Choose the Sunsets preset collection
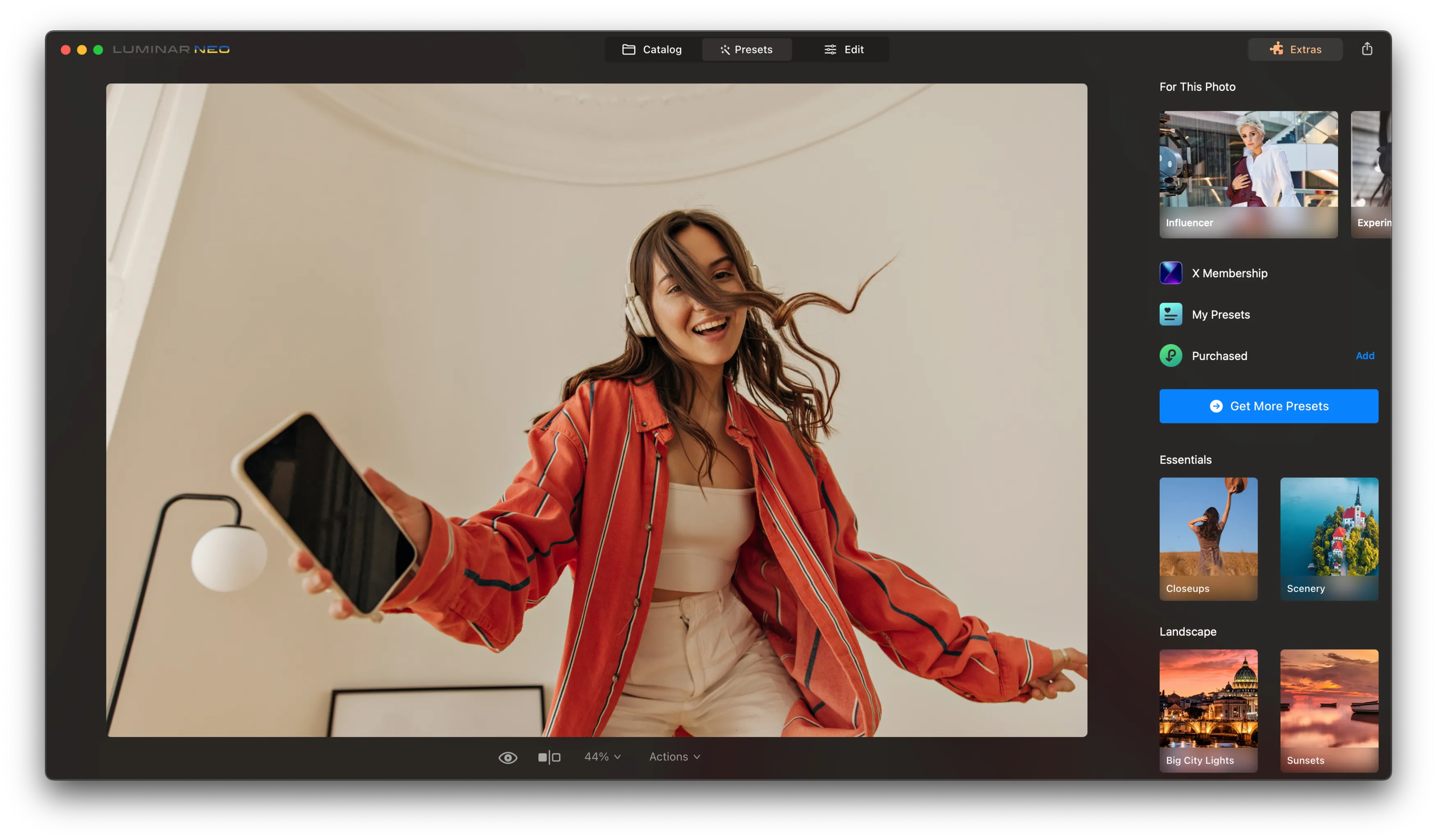The height and width of the screenshot is (840, 1437). coord(1329,710)
